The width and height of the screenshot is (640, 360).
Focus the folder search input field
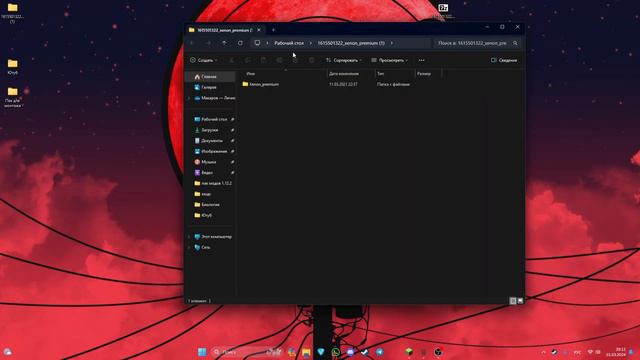(477, 43)
